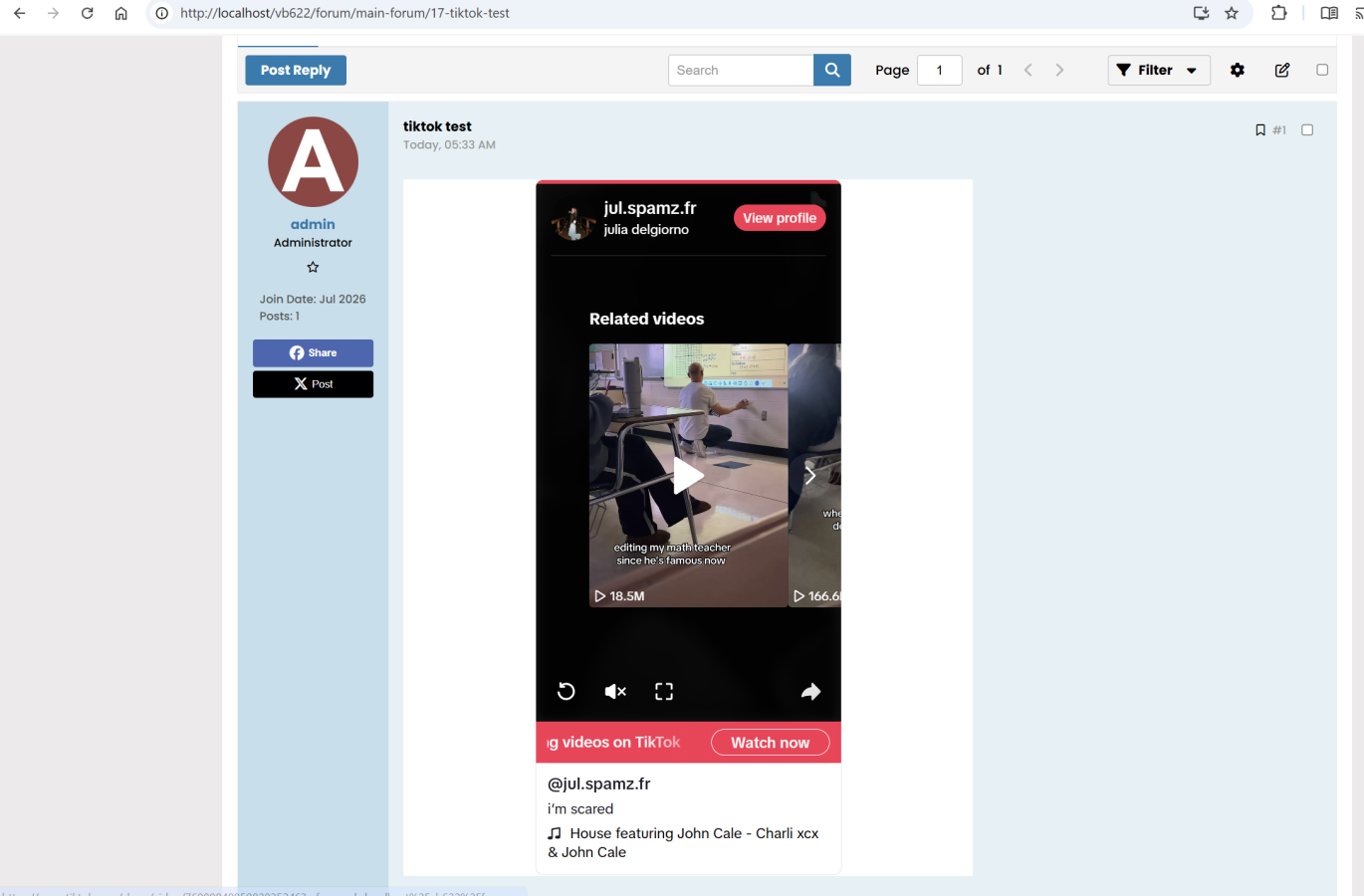Click the Watch now button
Screen dimensions: 1364x896
click(x=771, y=743)
